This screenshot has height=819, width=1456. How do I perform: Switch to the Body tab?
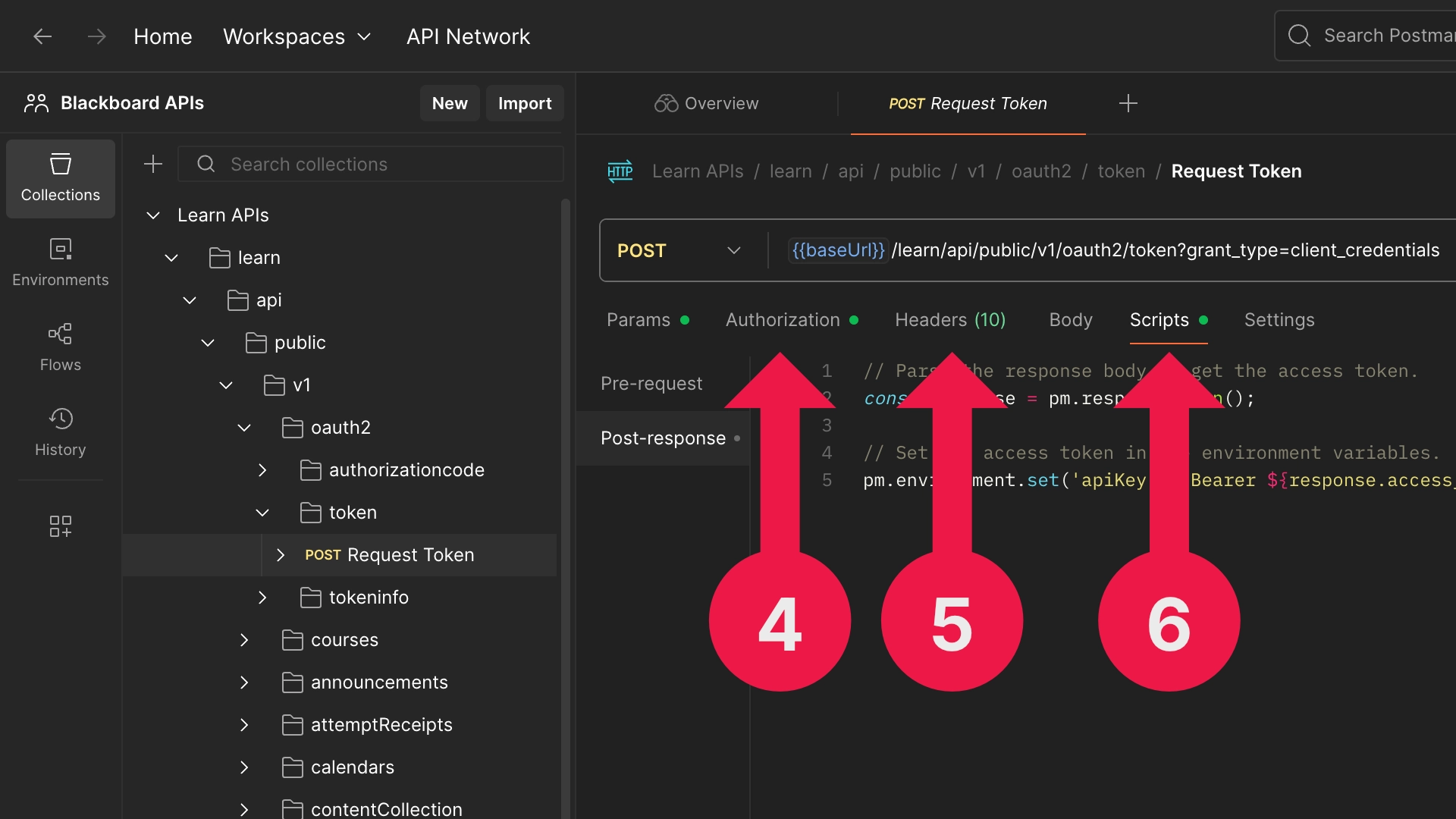(1070, 320)
